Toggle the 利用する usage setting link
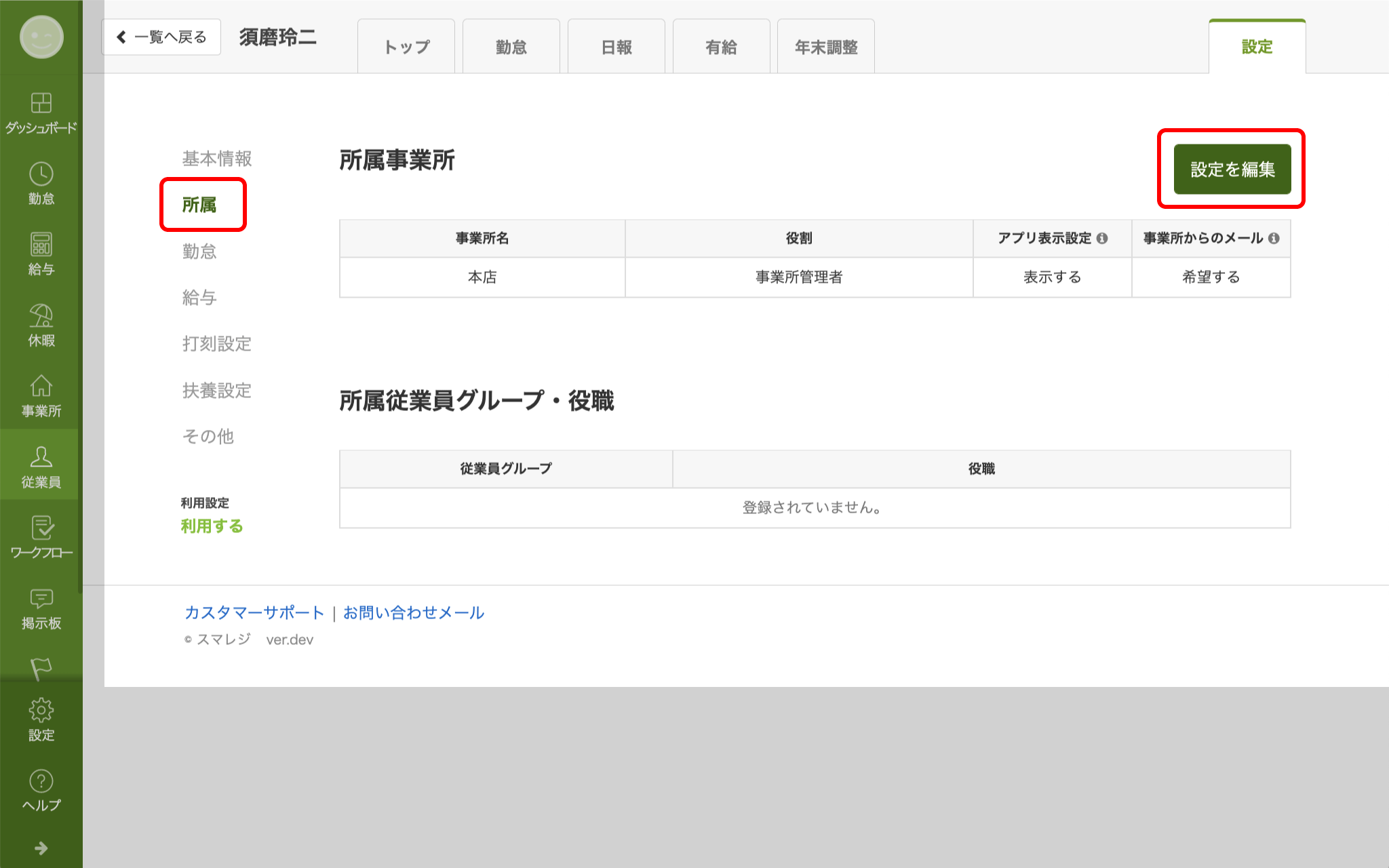 coord(212,526)
